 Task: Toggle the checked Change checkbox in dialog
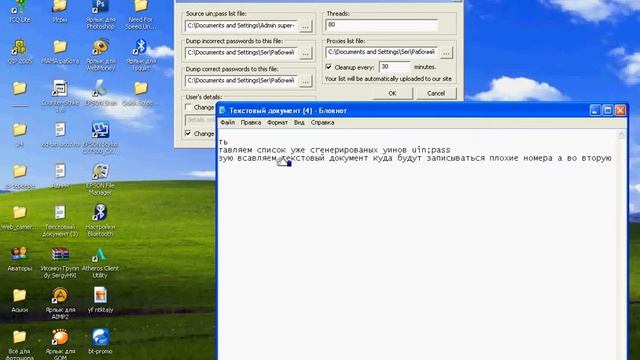click(x=188, y=133)
